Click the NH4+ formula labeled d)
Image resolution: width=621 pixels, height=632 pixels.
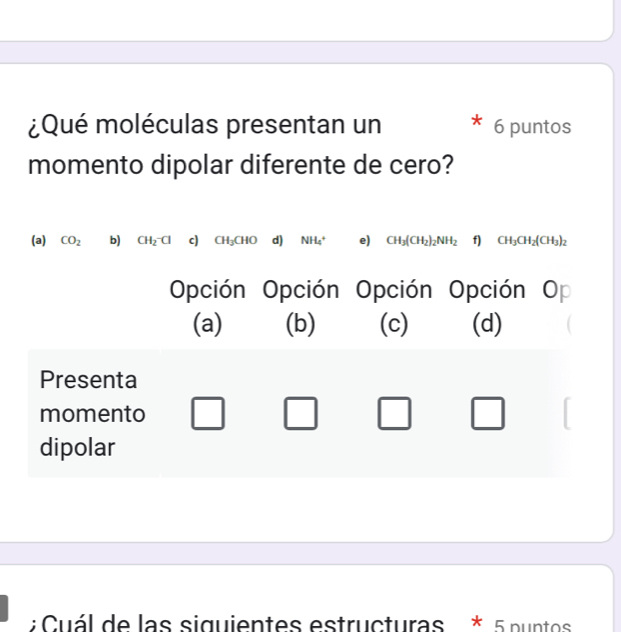coord(317,240)
